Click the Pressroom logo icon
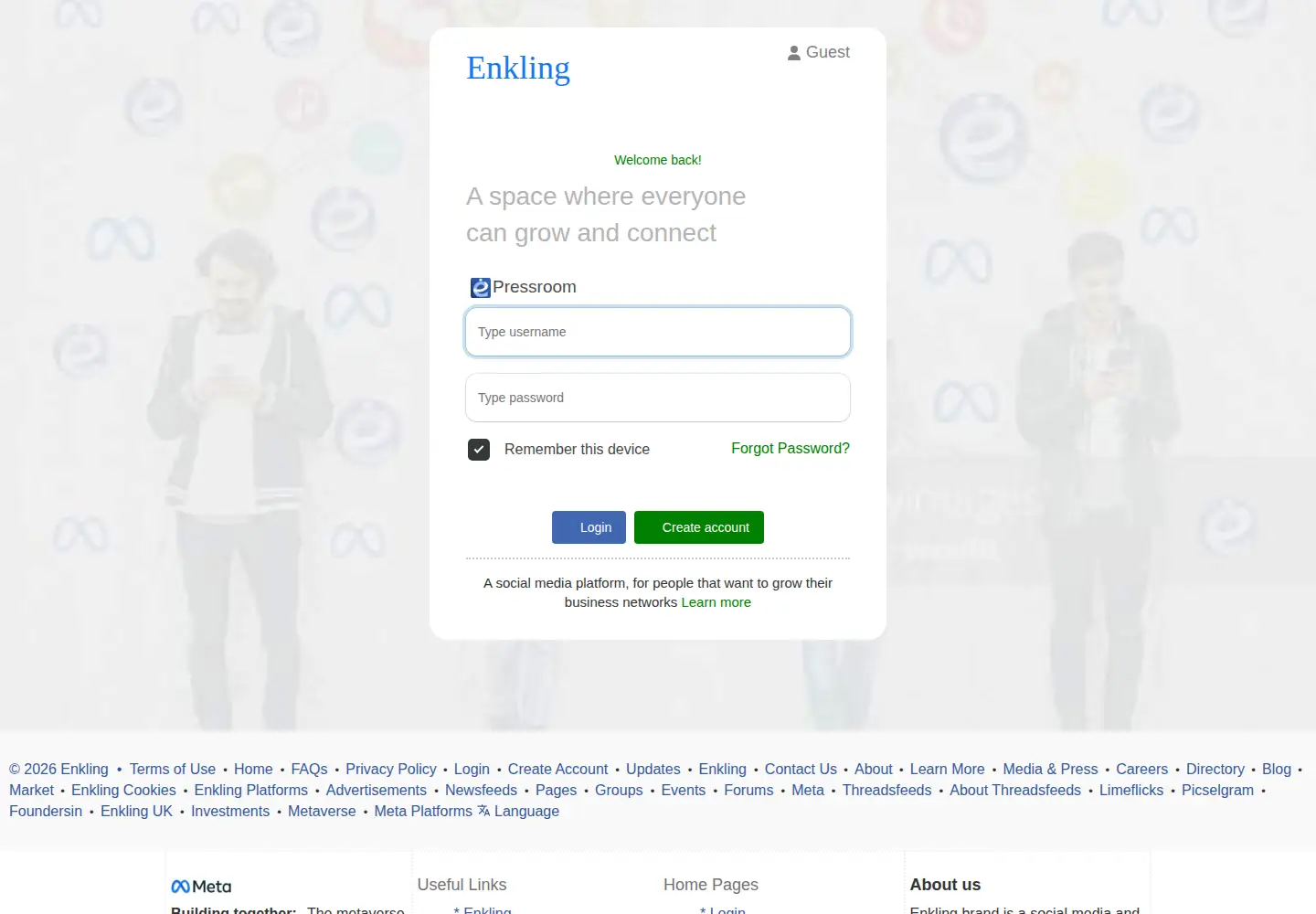The image size is (1316, 914). [481, 288]
